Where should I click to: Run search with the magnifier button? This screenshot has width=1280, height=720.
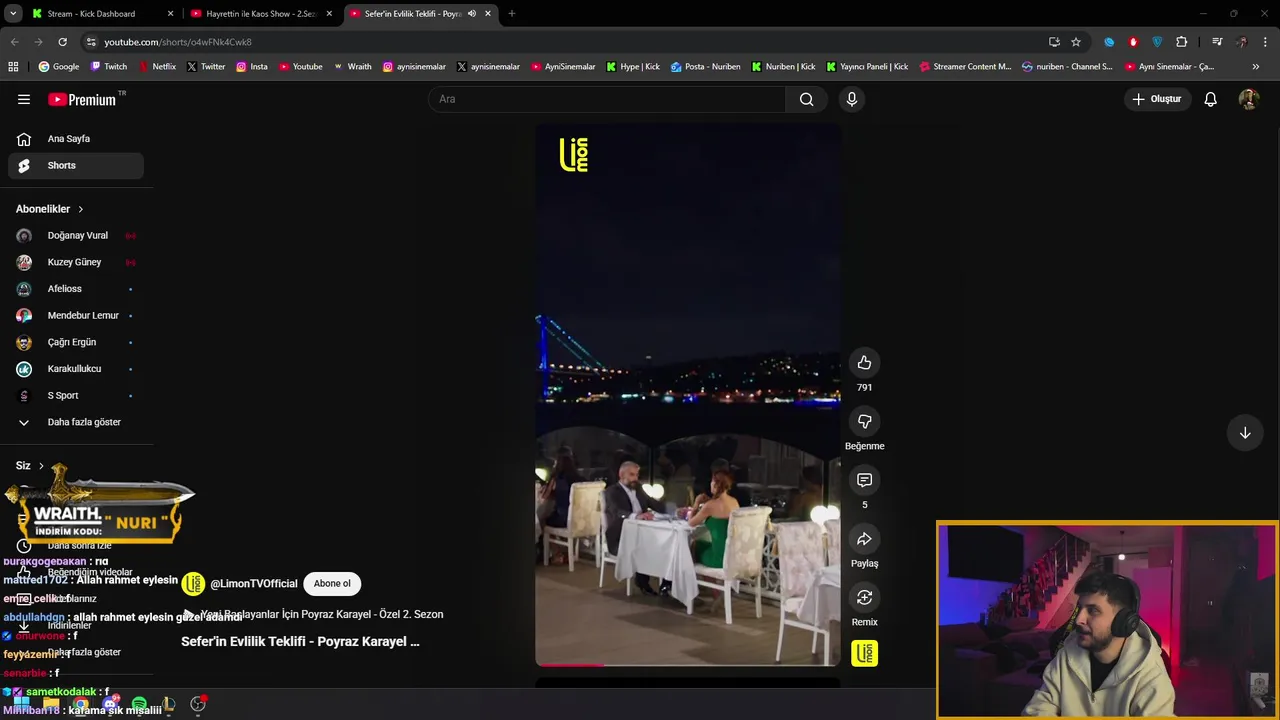[806, 99]
